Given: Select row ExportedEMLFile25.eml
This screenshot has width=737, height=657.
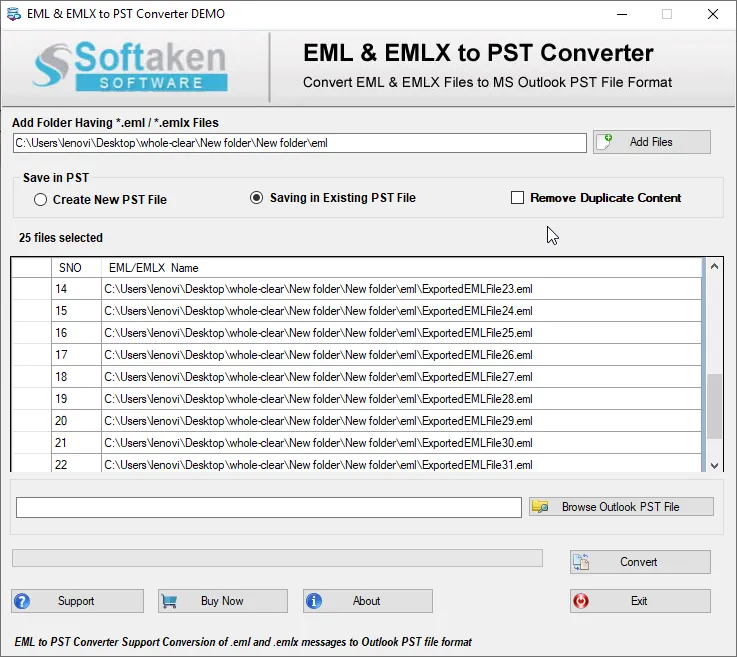Looking at the screenshot, I should point(357,333).
